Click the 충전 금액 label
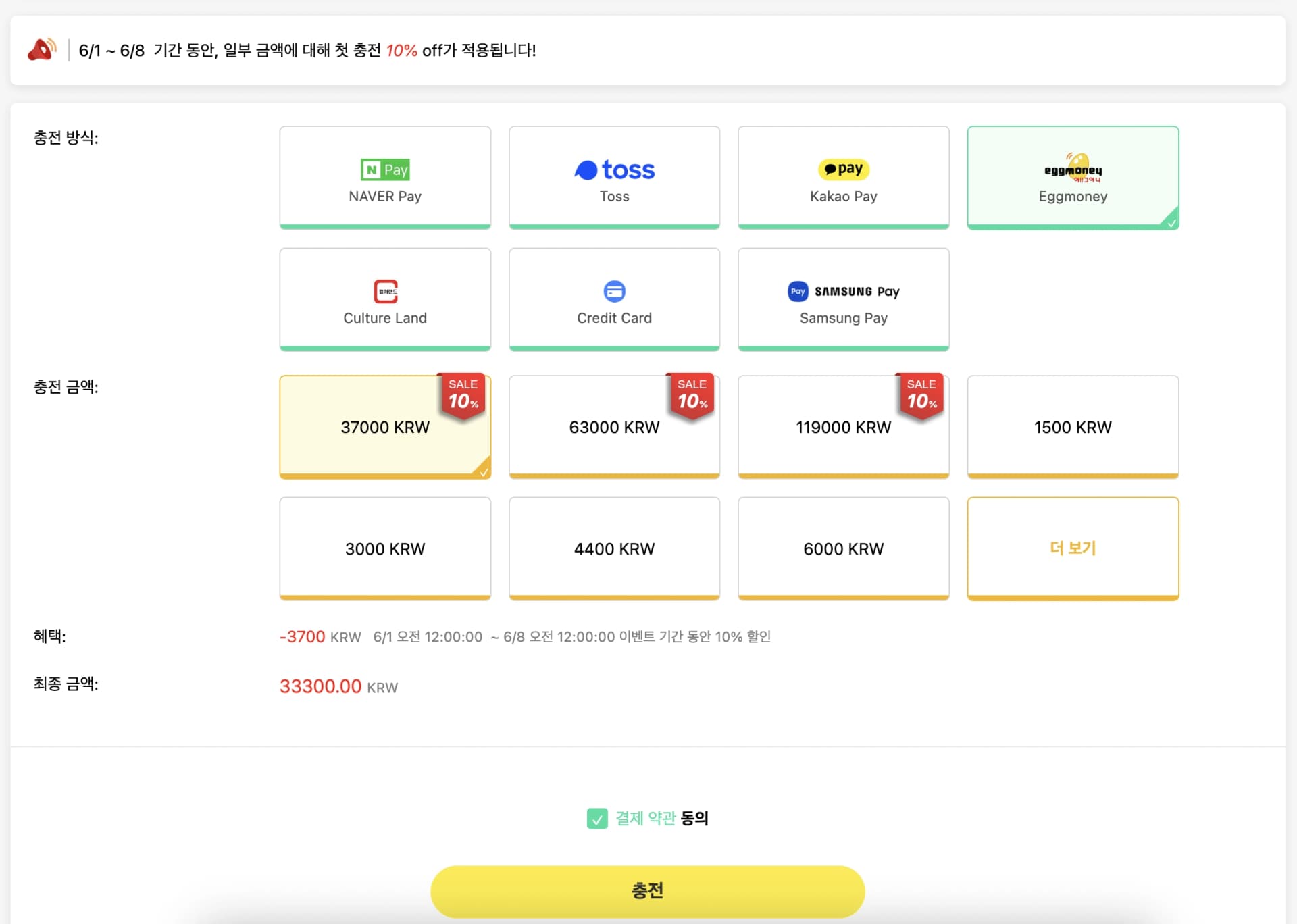This screenshot has width=1297, height=924. tap(66, 387)
